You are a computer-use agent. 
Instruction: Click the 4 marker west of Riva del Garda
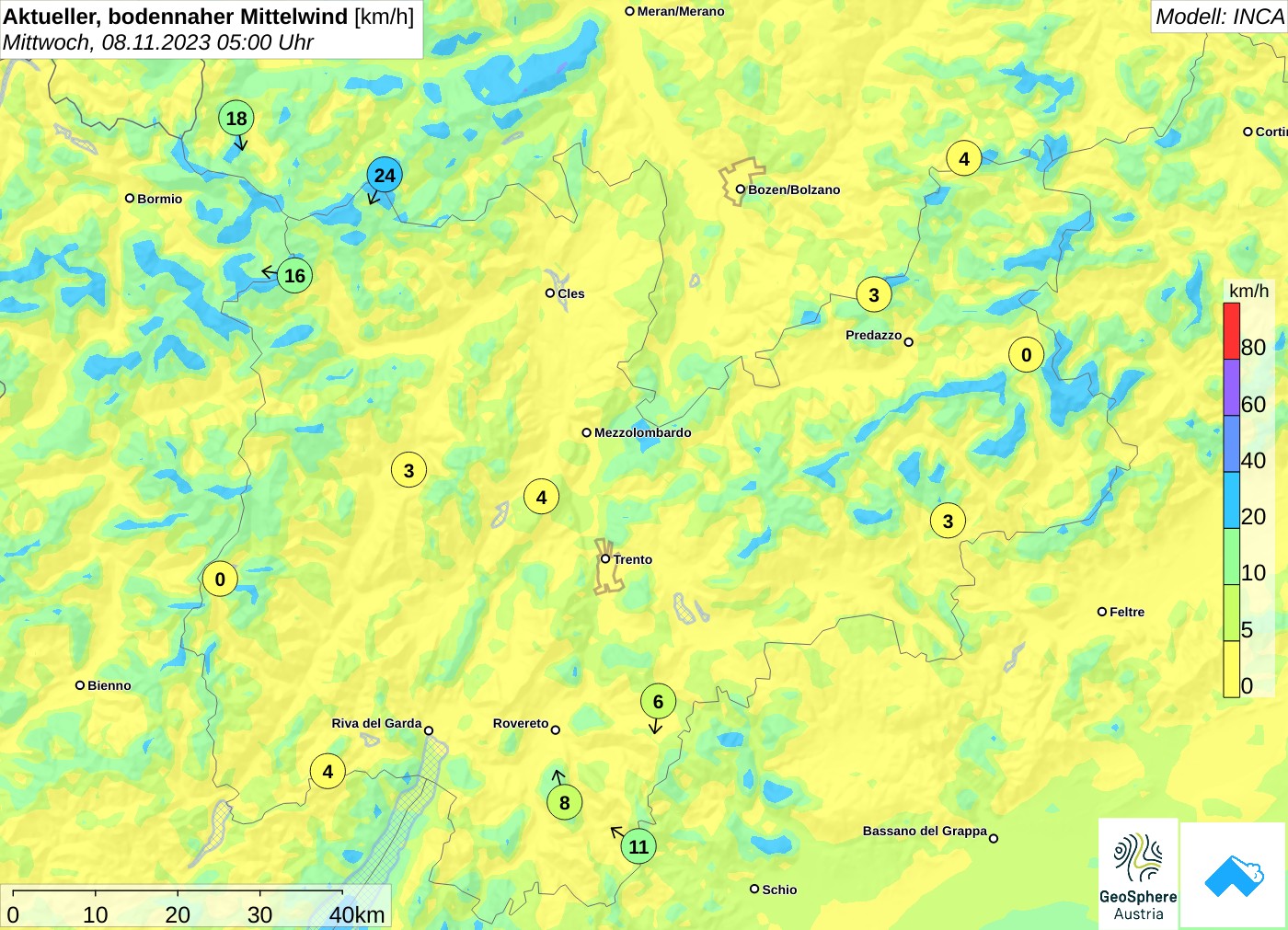click(x=328, y=771)
